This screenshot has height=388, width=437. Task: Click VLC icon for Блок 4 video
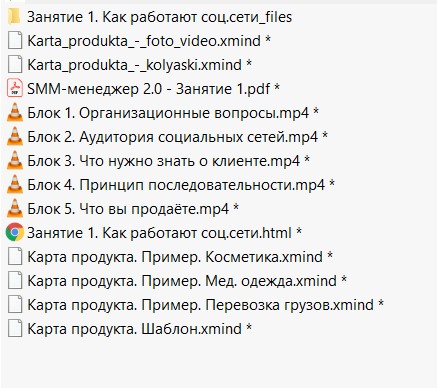[x=15, y=184]
